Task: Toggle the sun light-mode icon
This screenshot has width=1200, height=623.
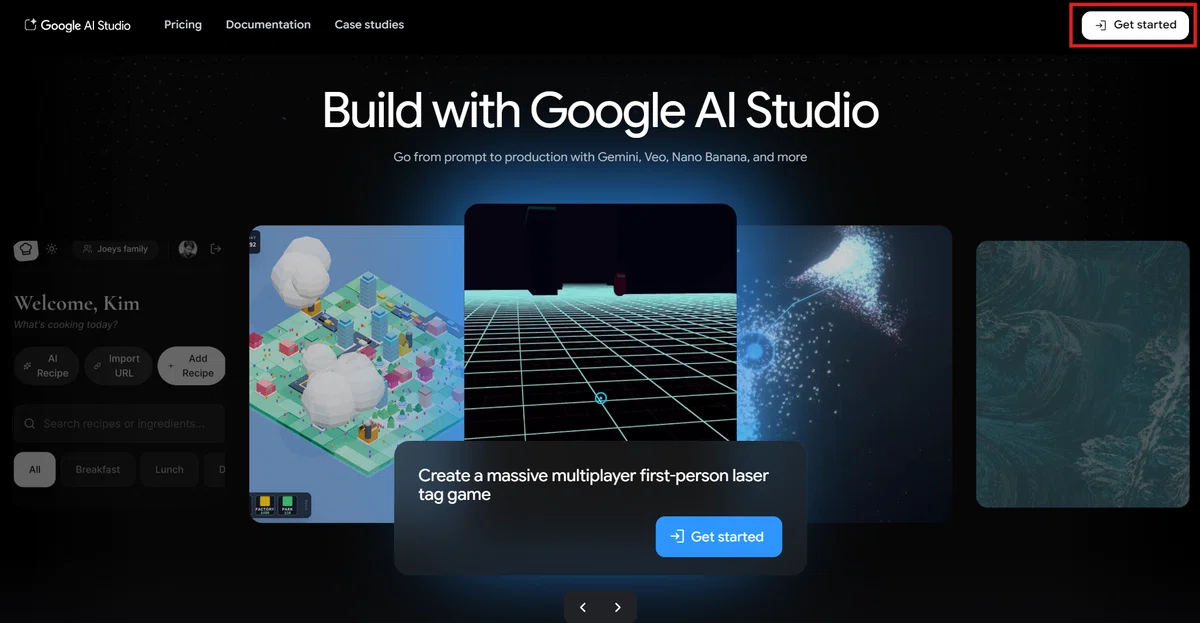Action: tap(52, 249)
